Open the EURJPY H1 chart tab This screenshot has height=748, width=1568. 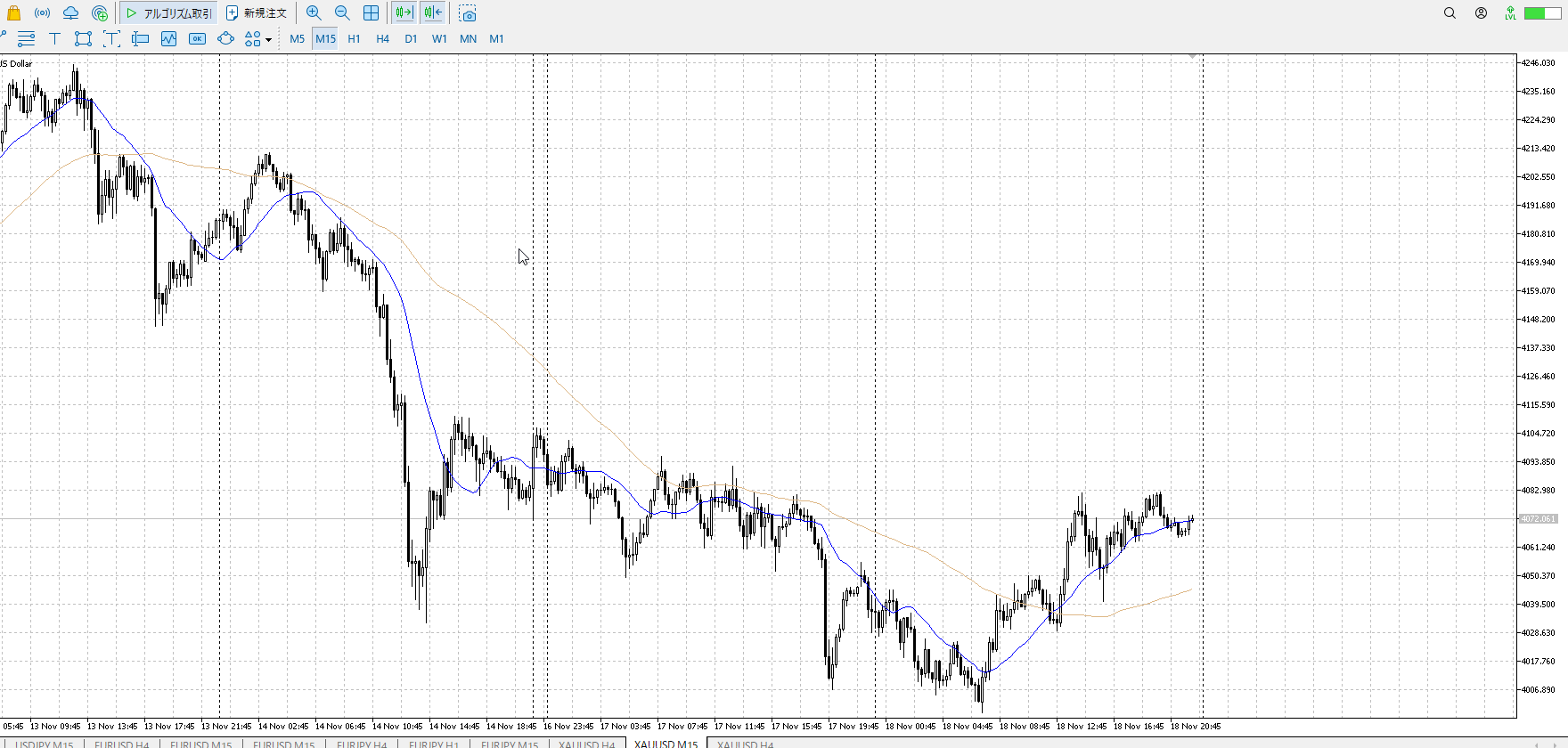[434, 744]
